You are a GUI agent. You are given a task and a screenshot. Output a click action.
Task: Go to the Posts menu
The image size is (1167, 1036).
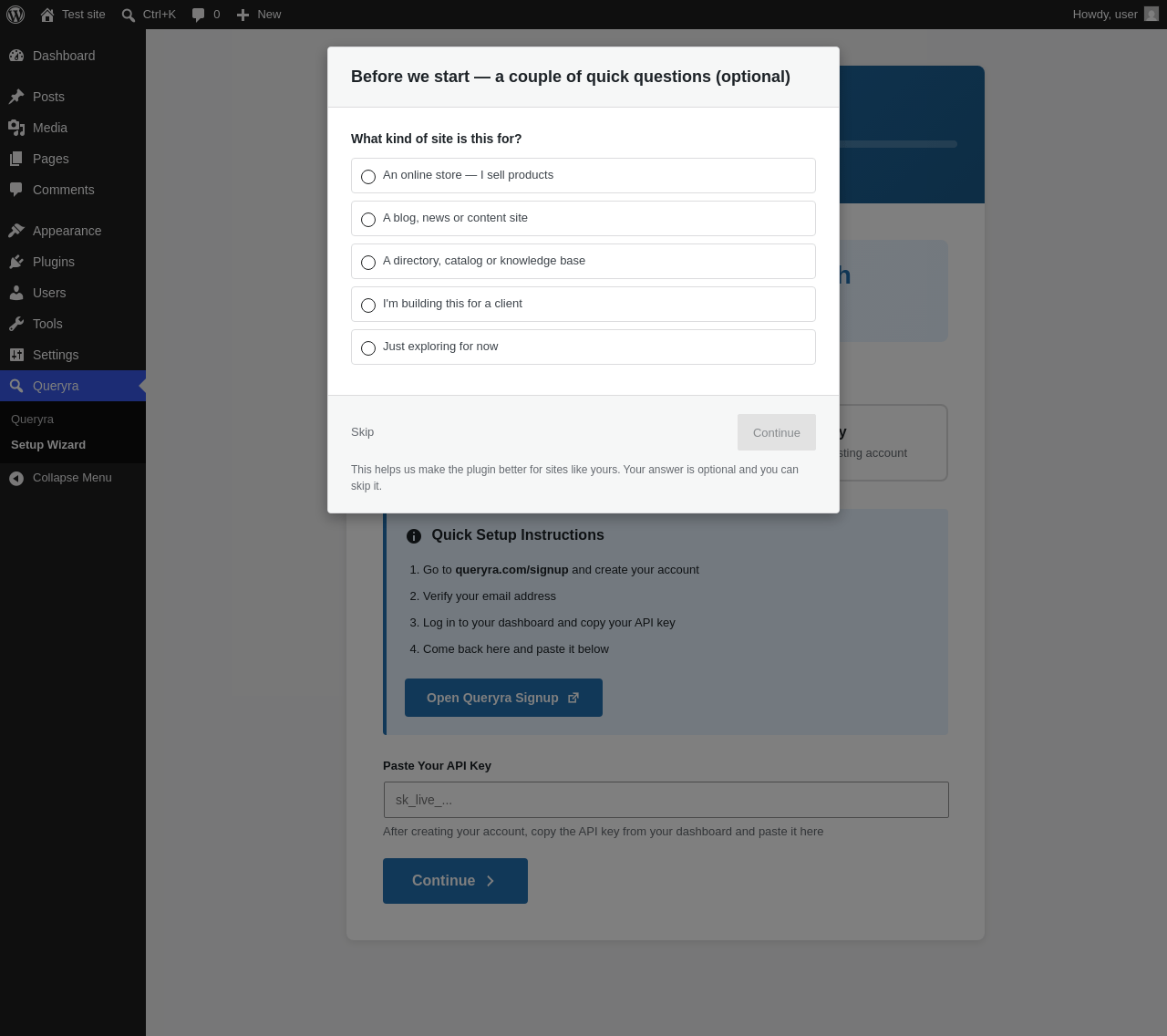coord(73,97)
